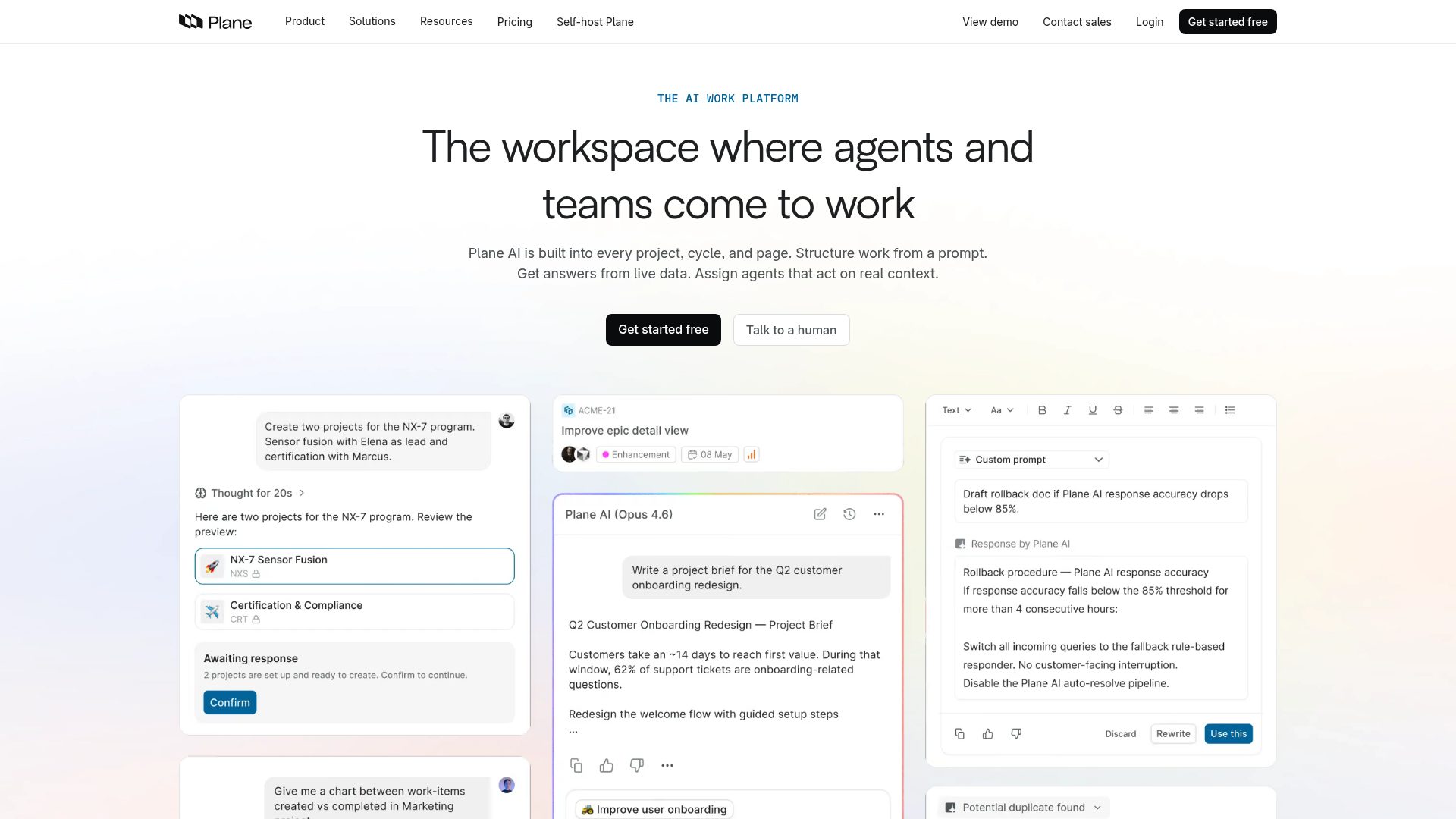Insert bulleted list from editor toolbar
The height and width of the screenshot is (819, 1456).
coord(1230,410)
